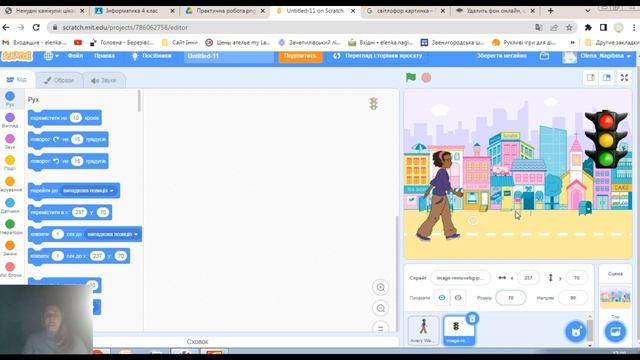Click the glide 1 sec to x y block
The width and height of the screenshot is (640, 360).
point(79,256)
